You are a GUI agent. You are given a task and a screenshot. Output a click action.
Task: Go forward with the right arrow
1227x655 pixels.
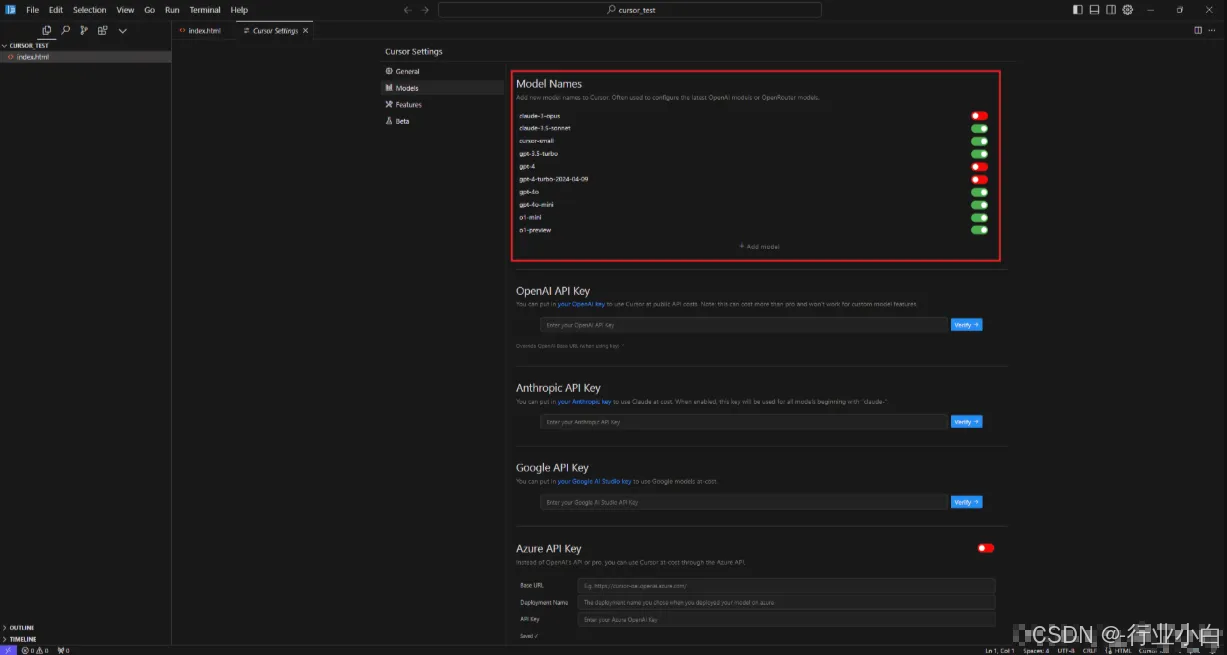click(426, 10)
